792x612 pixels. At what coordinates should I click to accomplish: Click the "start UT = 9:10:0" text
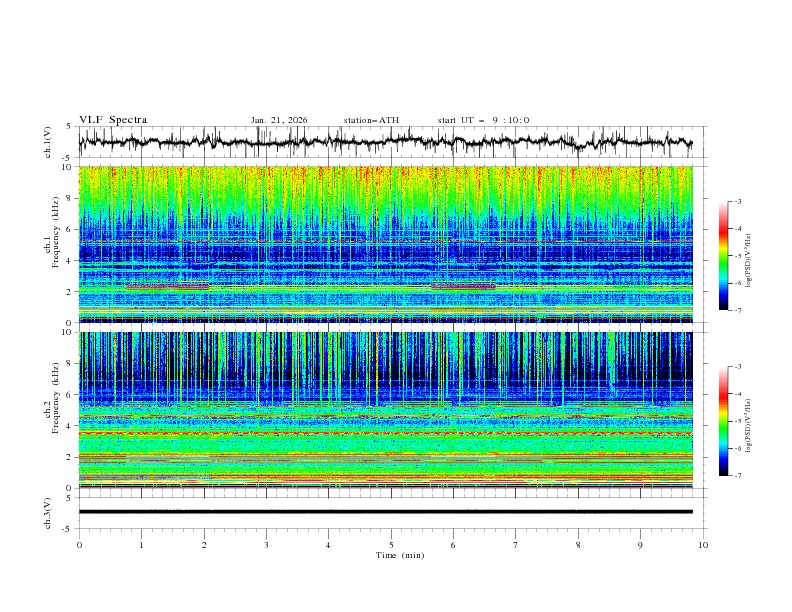coord(483,120)
